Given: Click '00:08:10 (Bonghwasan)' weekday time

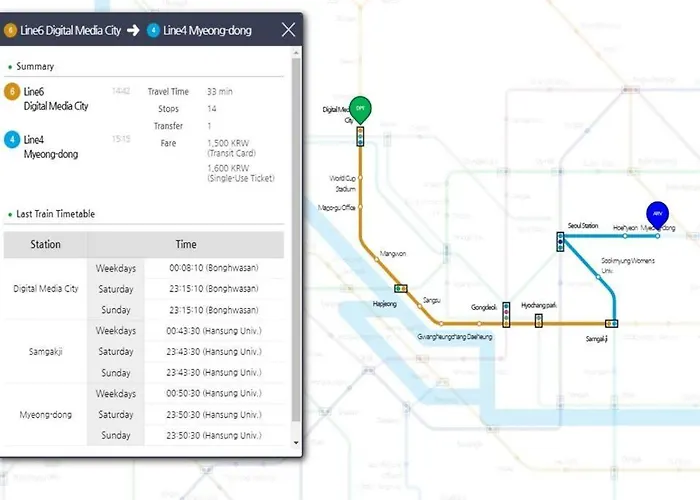Looking at the screenshot, I should (214, 268).
